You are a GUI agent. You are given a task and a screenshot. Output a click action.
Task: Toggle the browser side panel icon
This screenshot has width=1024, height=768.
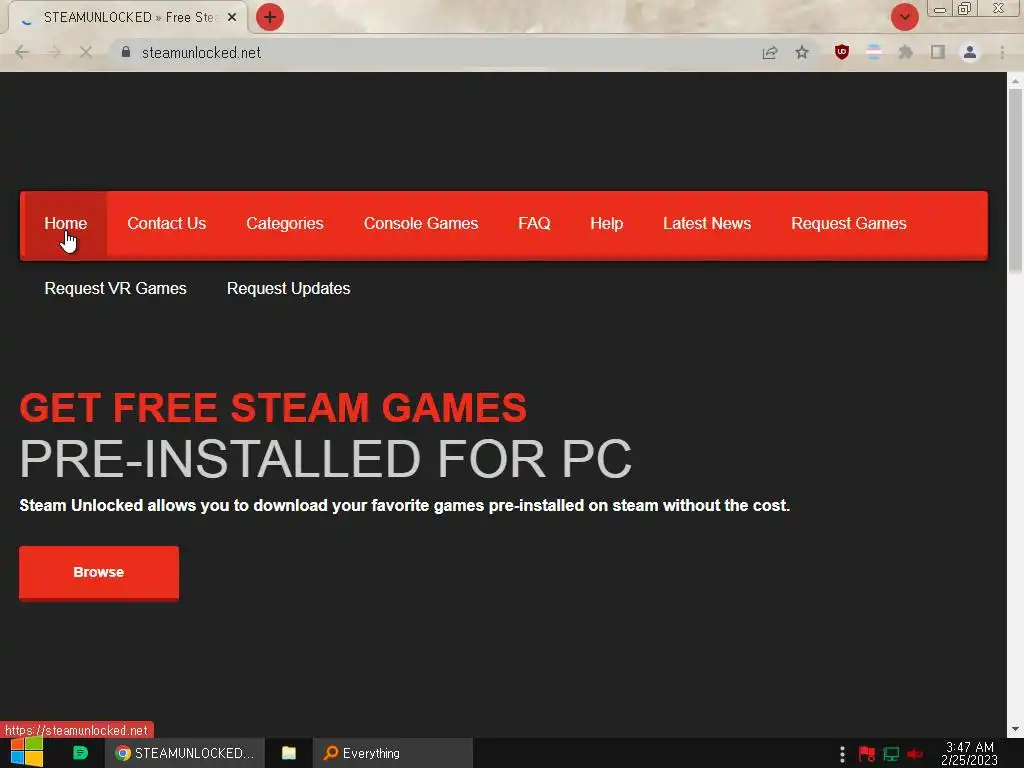click(x=938, y=52)
